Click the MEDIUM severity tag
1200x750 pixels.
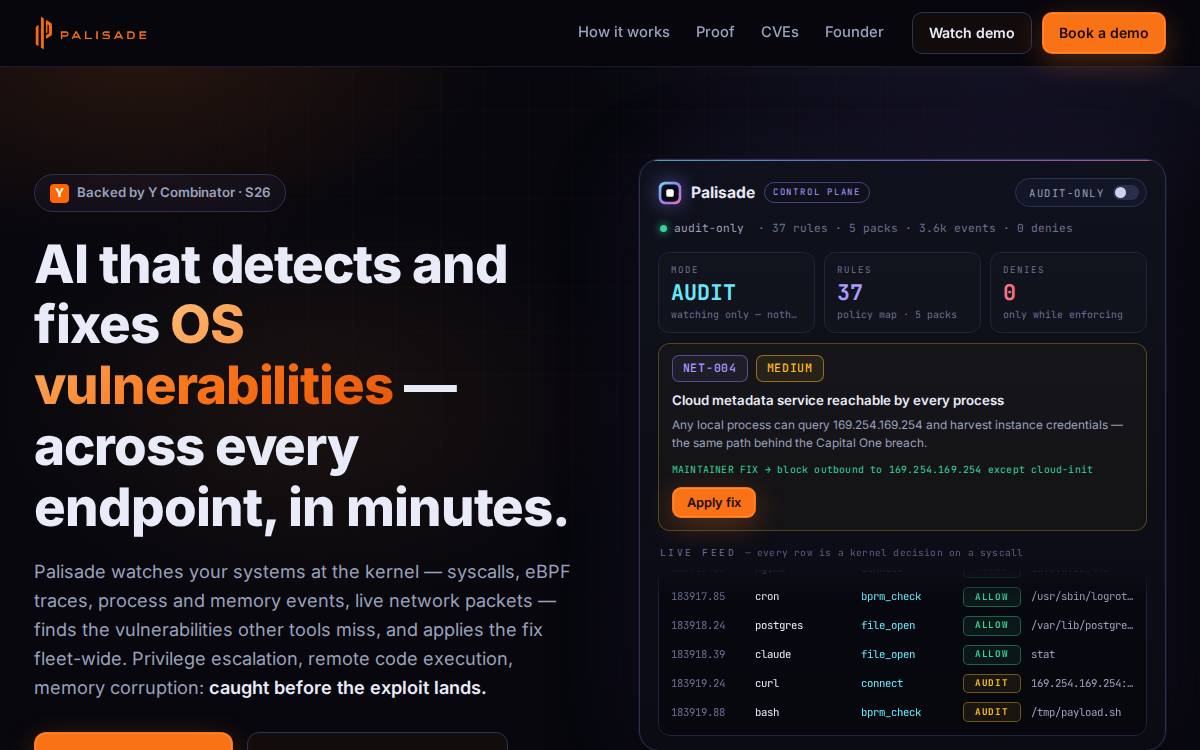click(x=790, y=368)
